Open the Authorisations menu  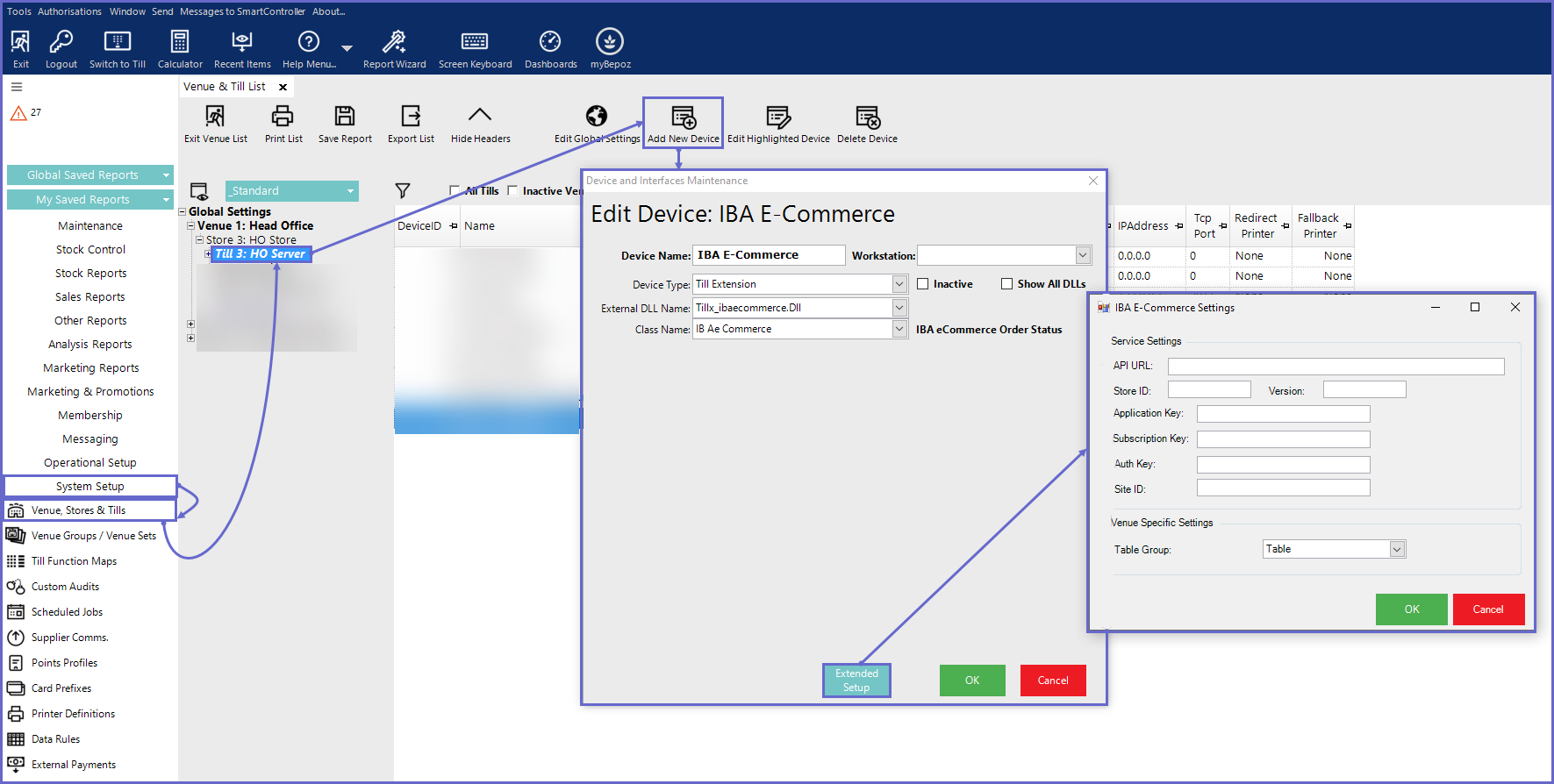(69, 11)
